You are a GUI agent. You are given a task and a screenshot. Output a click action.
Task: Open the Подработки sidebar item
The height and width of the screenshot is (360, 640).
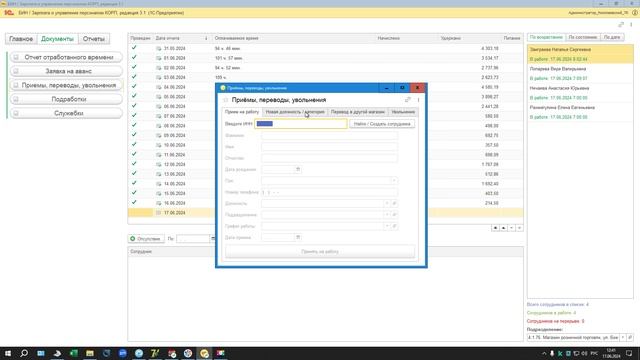66,99
